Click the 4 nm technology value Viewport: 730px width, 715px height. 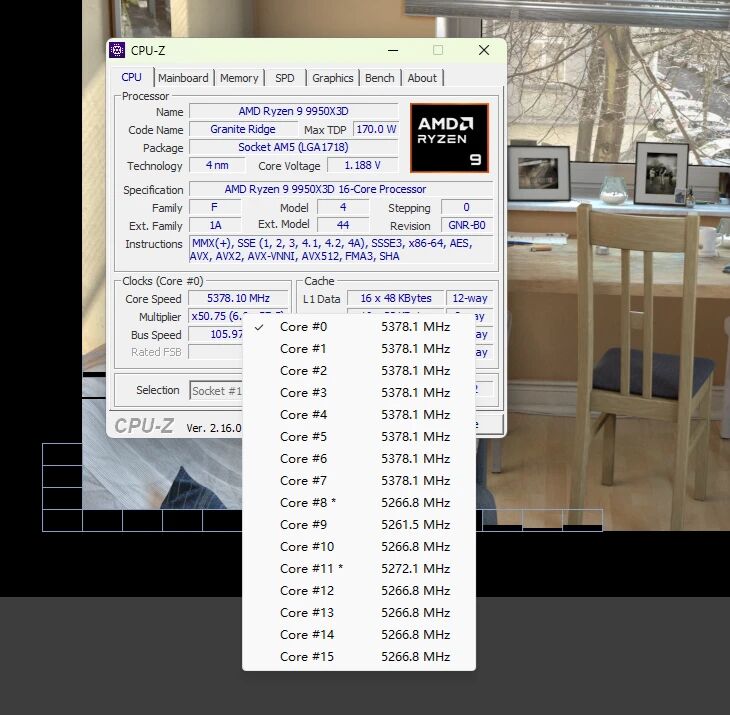pos(217,165)
